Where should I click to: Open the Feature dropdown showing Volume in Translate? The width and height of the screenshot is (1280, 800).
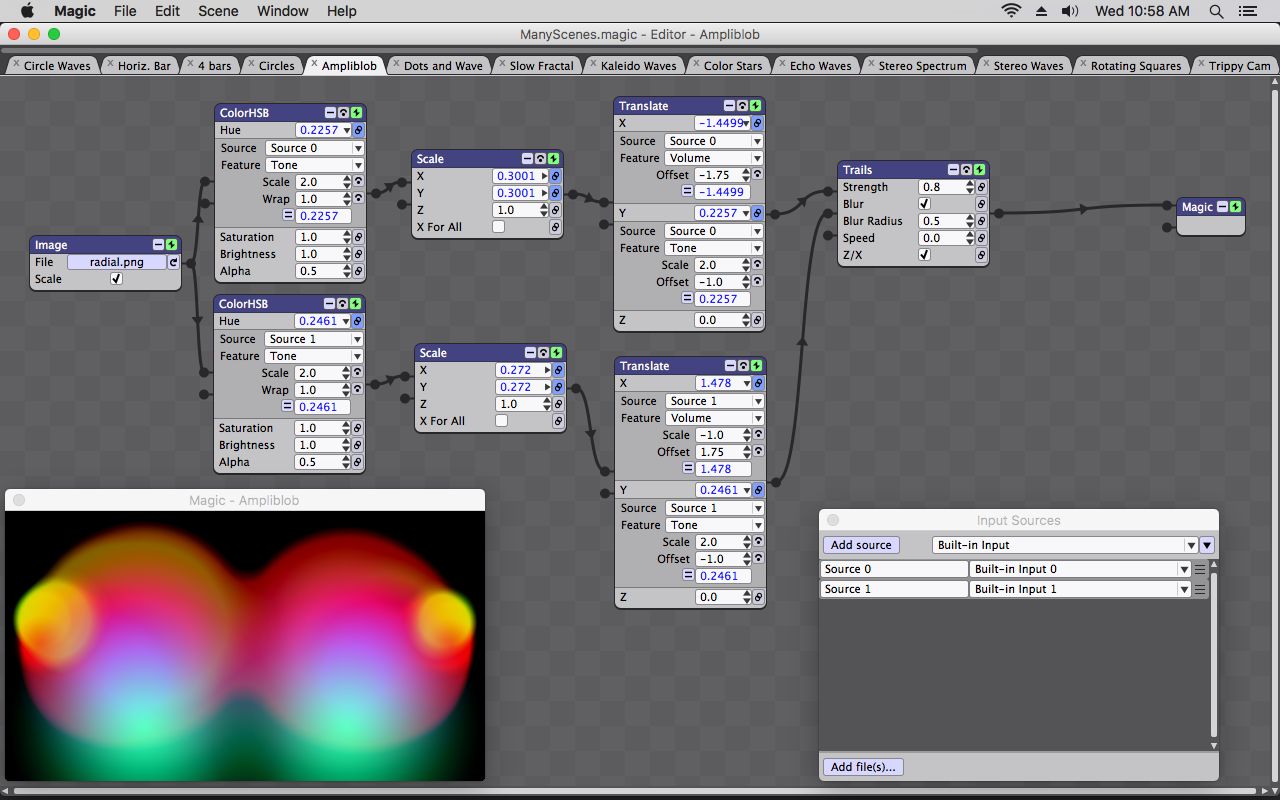pos(714,157)
